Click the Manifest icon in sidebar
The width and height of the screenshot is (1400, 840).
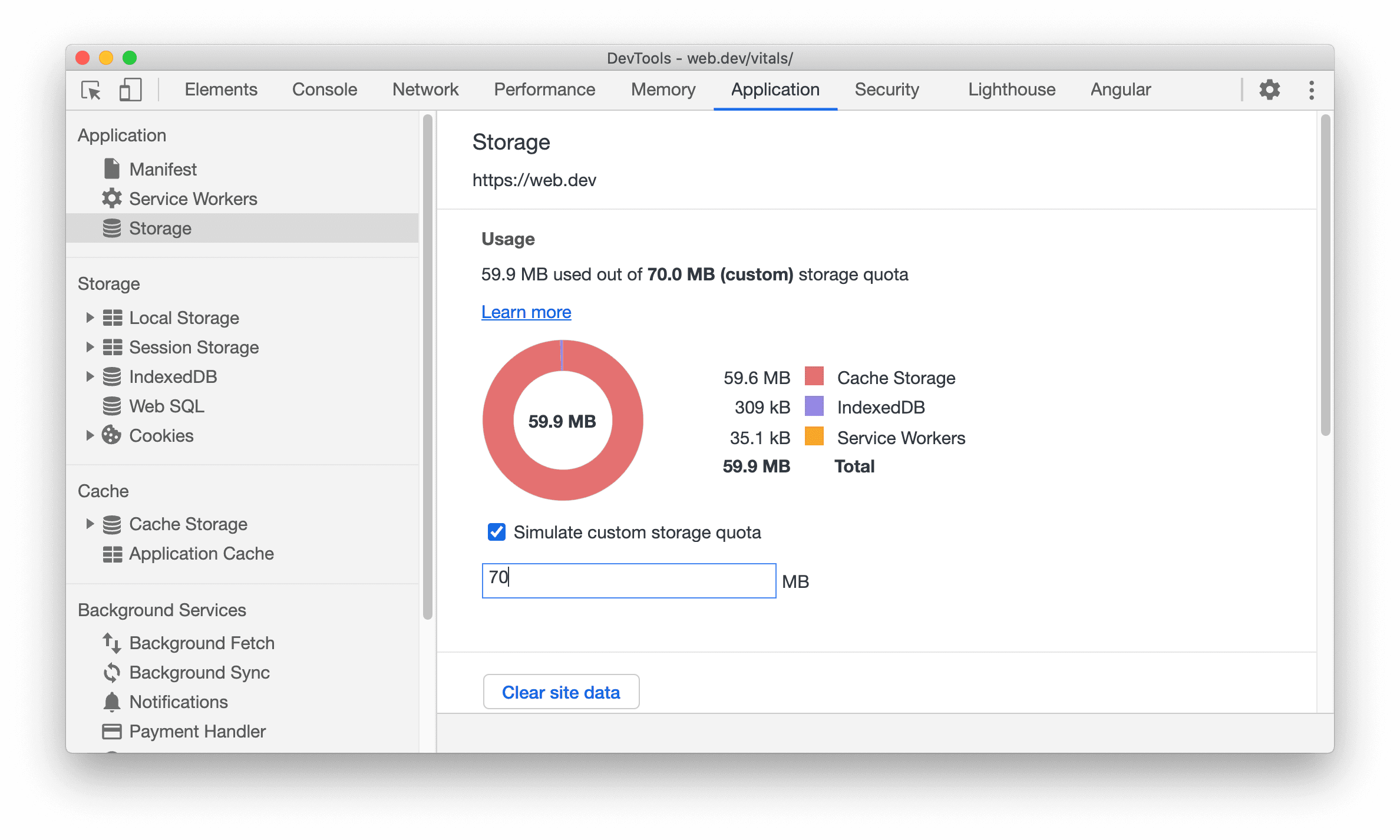point(111,168)
